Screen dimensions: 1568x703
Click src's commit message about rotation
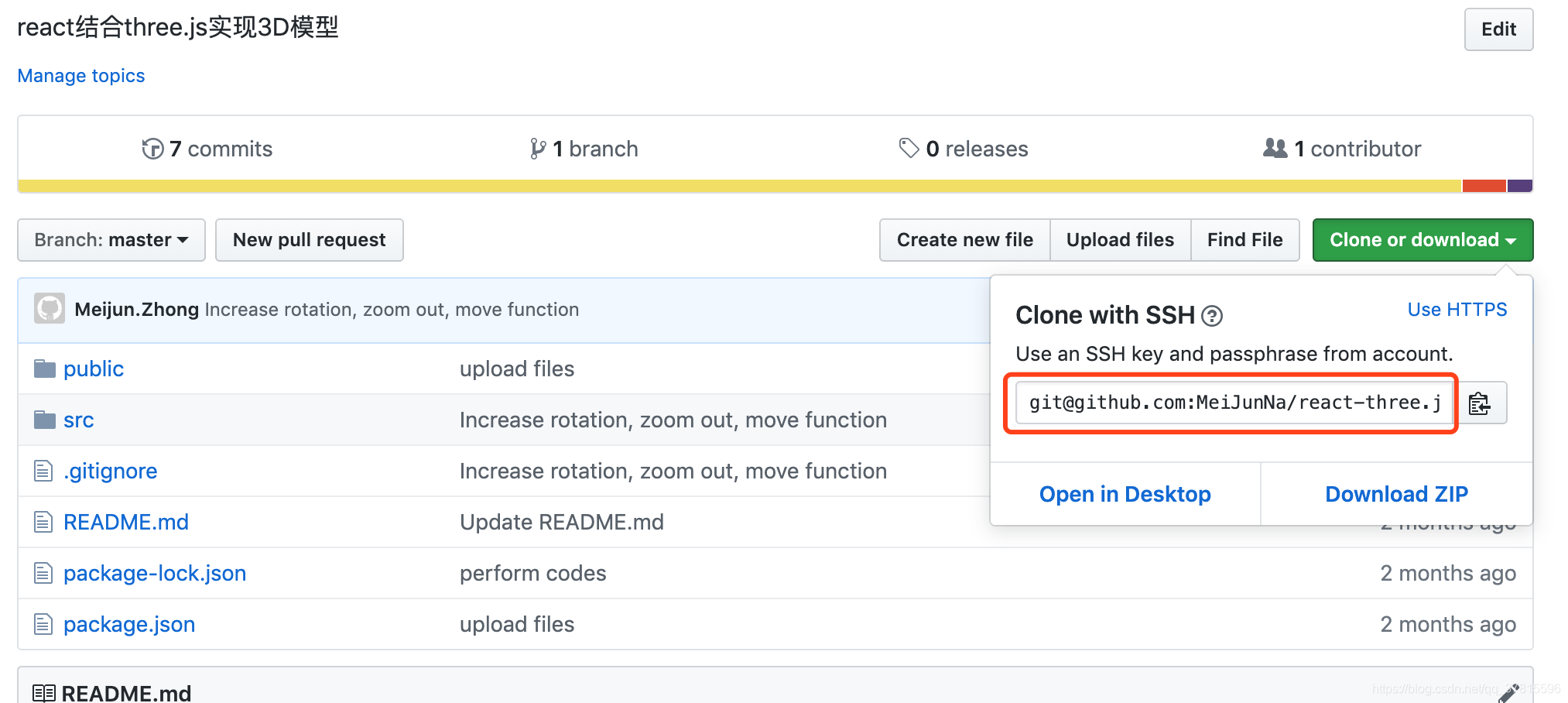(673, 420)
